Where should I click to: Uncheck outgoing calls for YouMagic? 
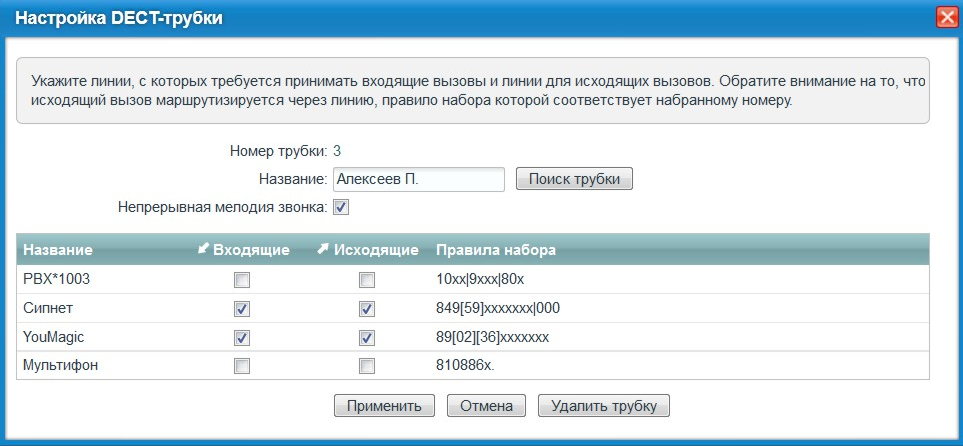click(x=367, y=338)
